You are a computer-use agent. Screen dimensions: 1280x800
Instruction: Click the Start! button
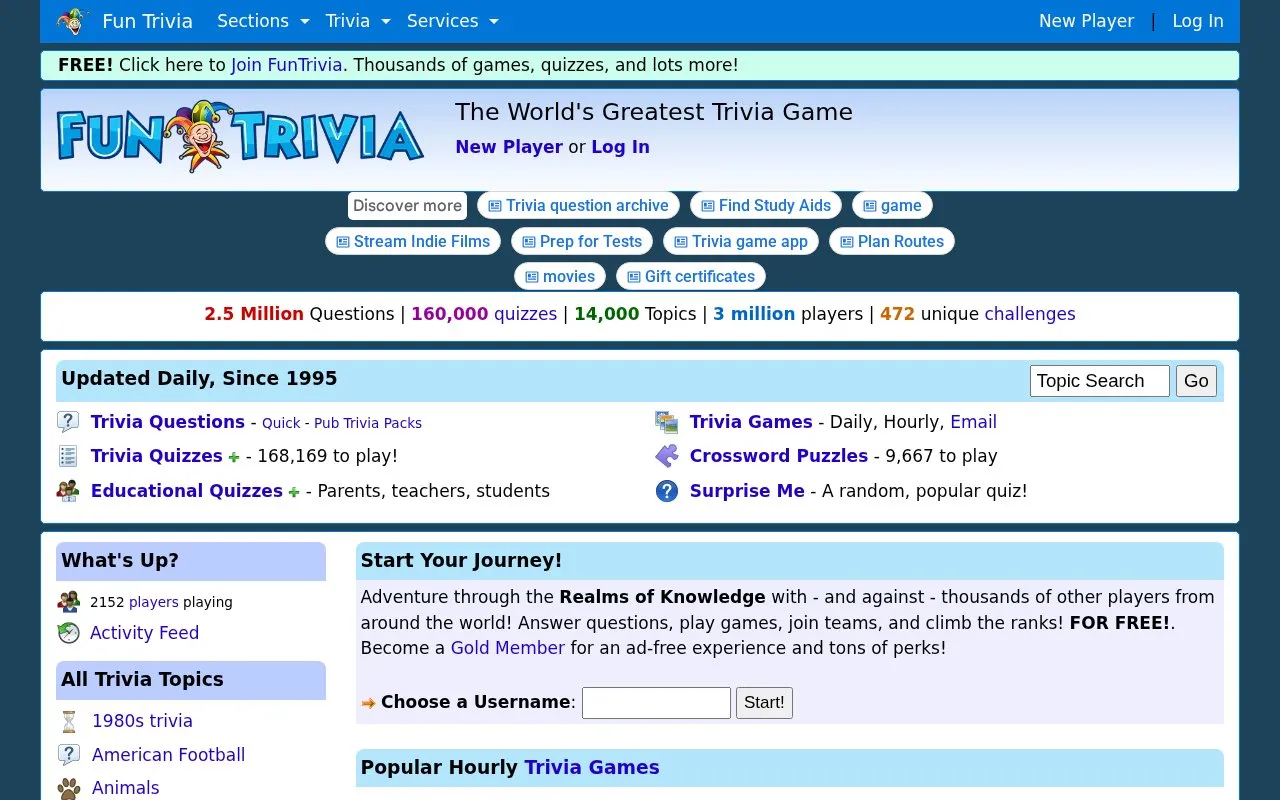click(x=764, y=703)
